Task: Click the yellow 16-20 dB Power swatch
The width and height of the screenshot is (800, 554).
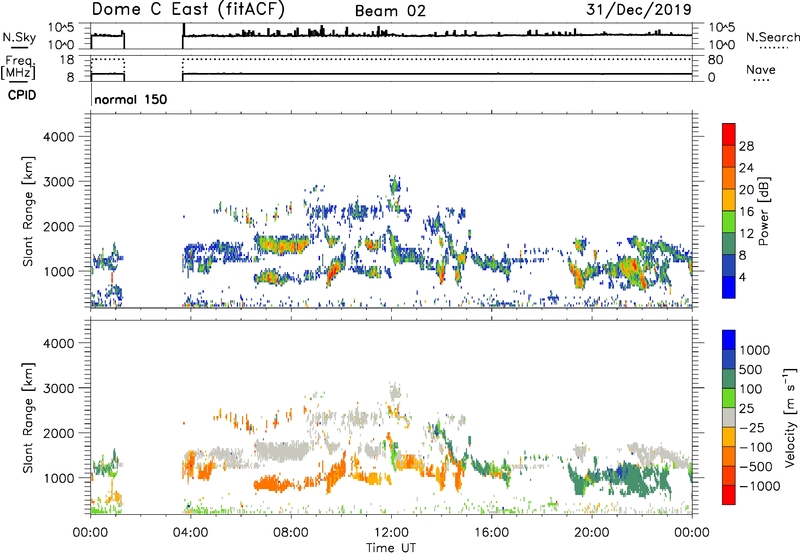Action: click(729, 199)
